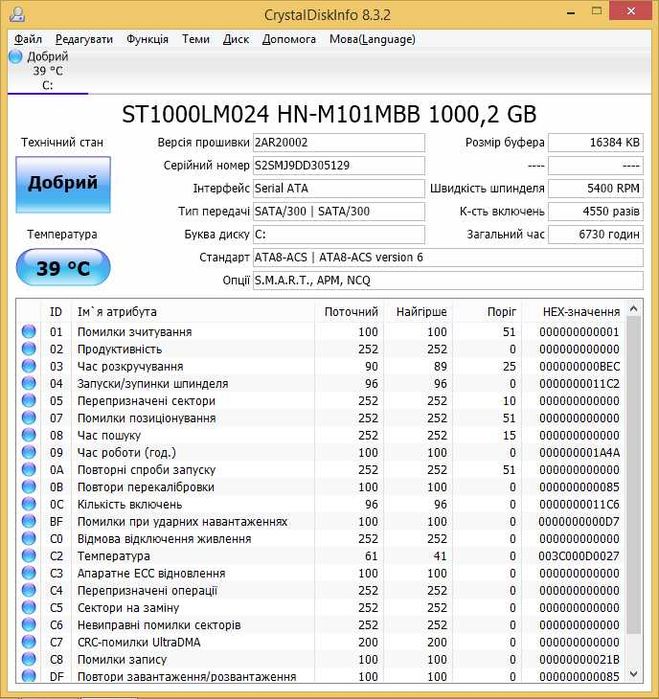Click status orb for Температура attribute row
659x699 pixels.
pos(29,555)
